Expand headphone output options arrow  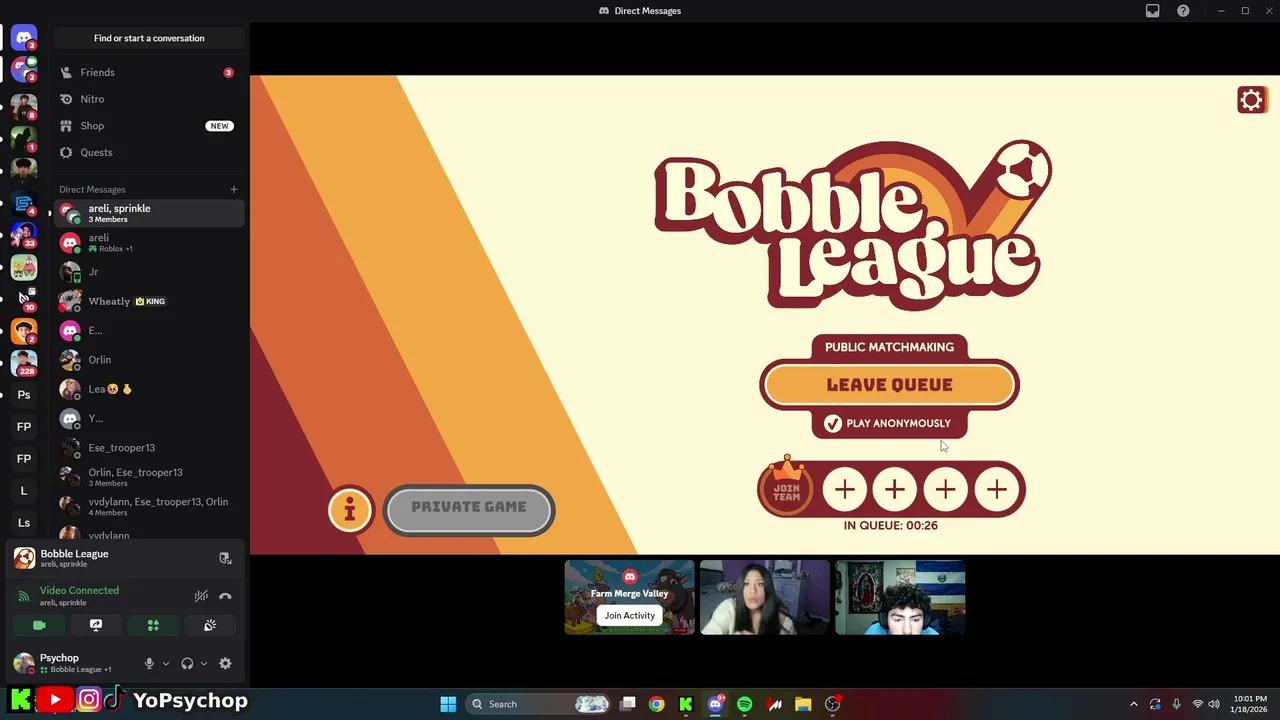click(x=204, y=663)
